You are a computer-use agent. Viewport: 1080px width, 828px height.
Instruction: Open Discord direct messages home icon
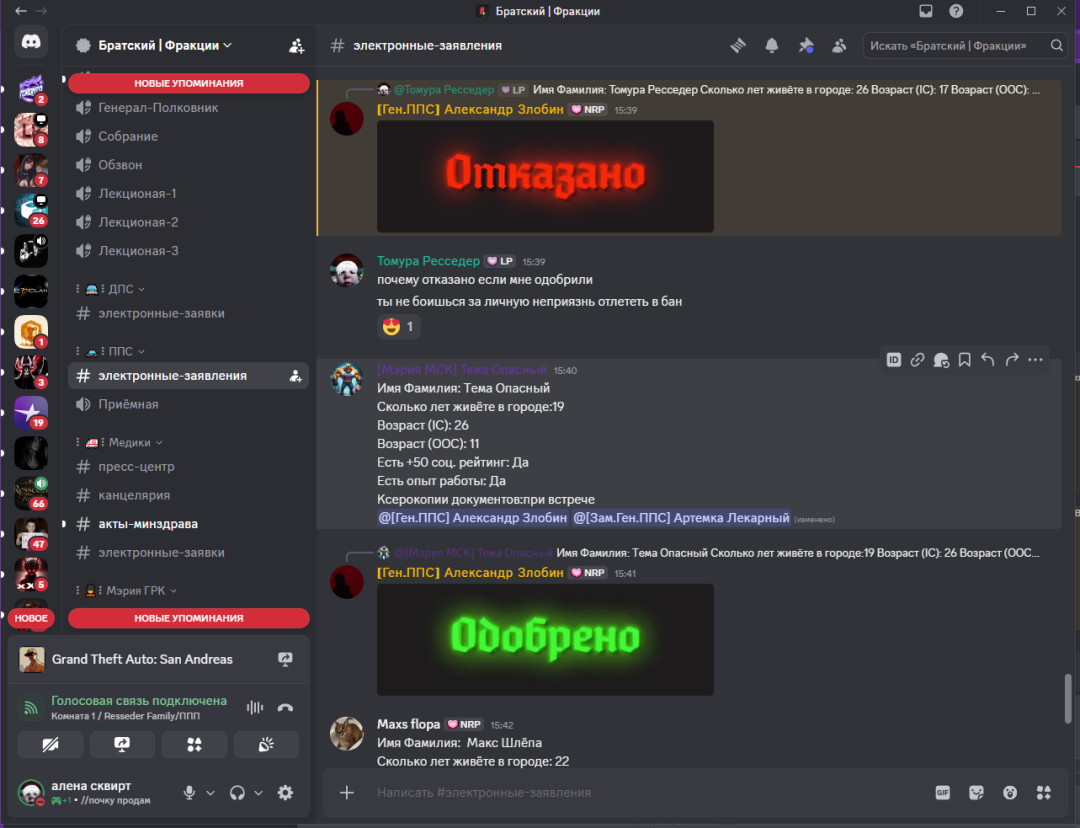[31, 42]
